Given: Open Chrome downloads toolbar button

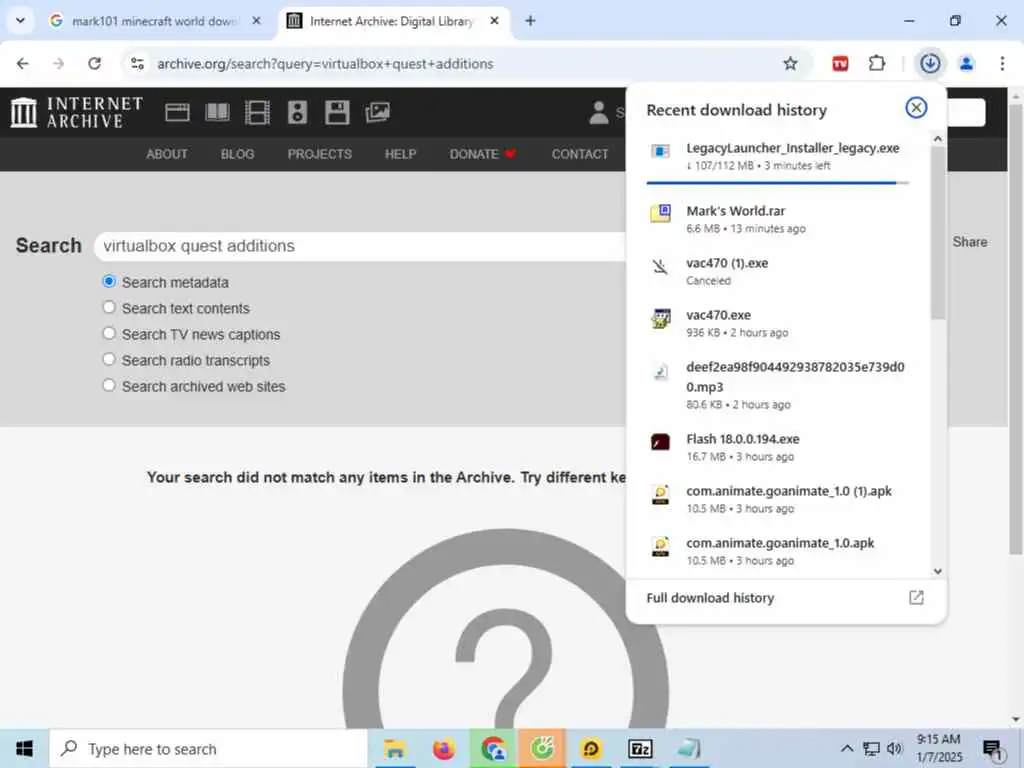Looking at the screenshot, I should tap(930, 63).
